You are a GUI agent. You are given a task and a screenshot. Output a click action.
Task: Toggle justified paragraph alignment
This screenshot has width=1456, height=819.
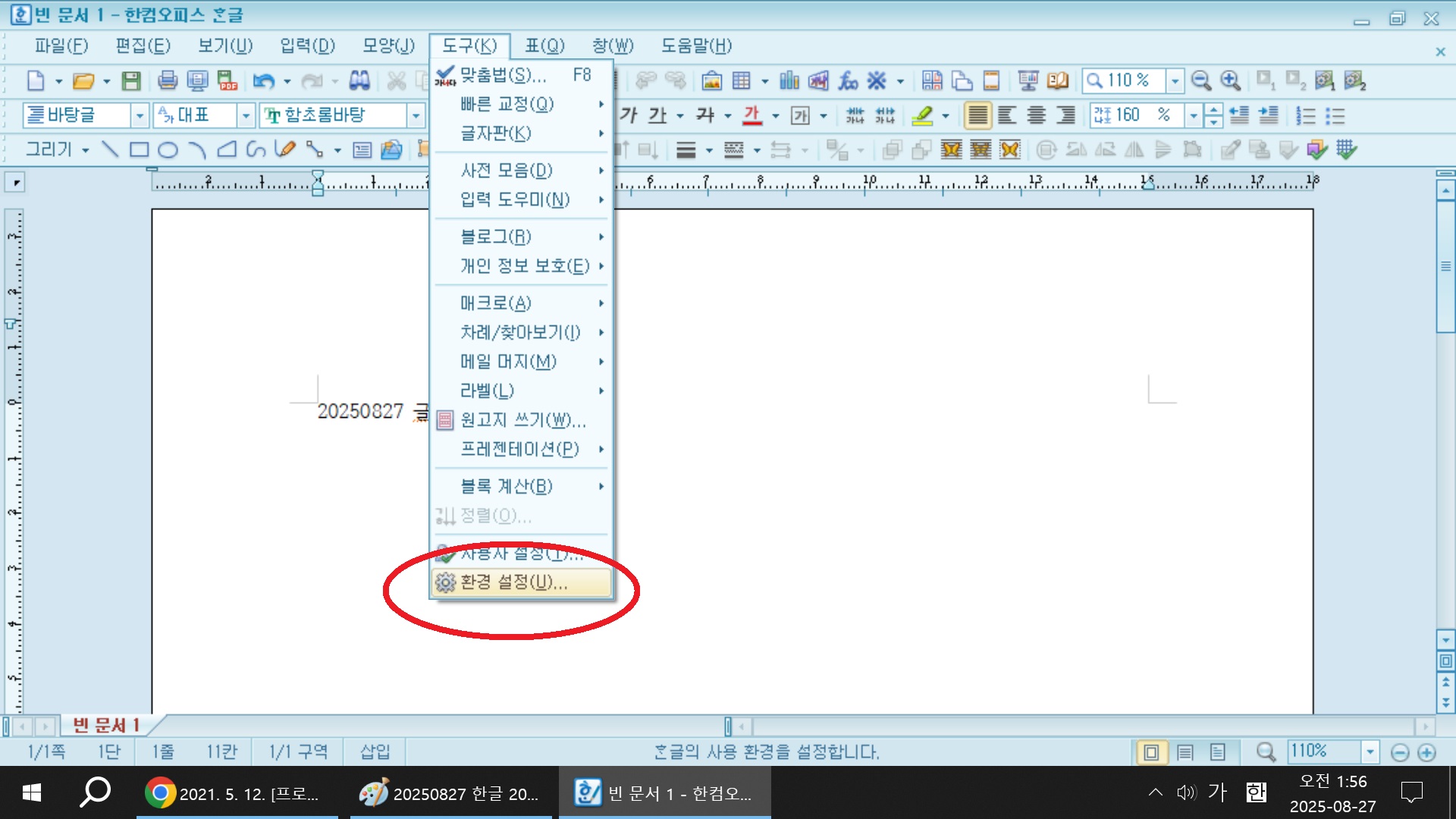[x=977, y=115]
